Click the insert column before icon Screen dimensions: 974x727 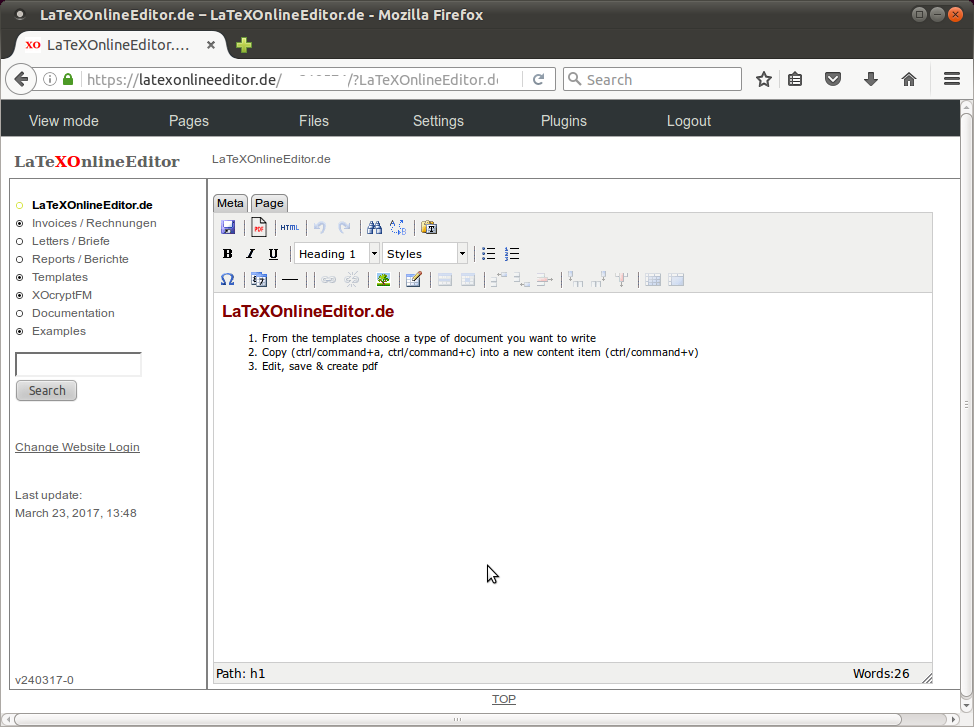pyautogui.click(x=575, y=280)
